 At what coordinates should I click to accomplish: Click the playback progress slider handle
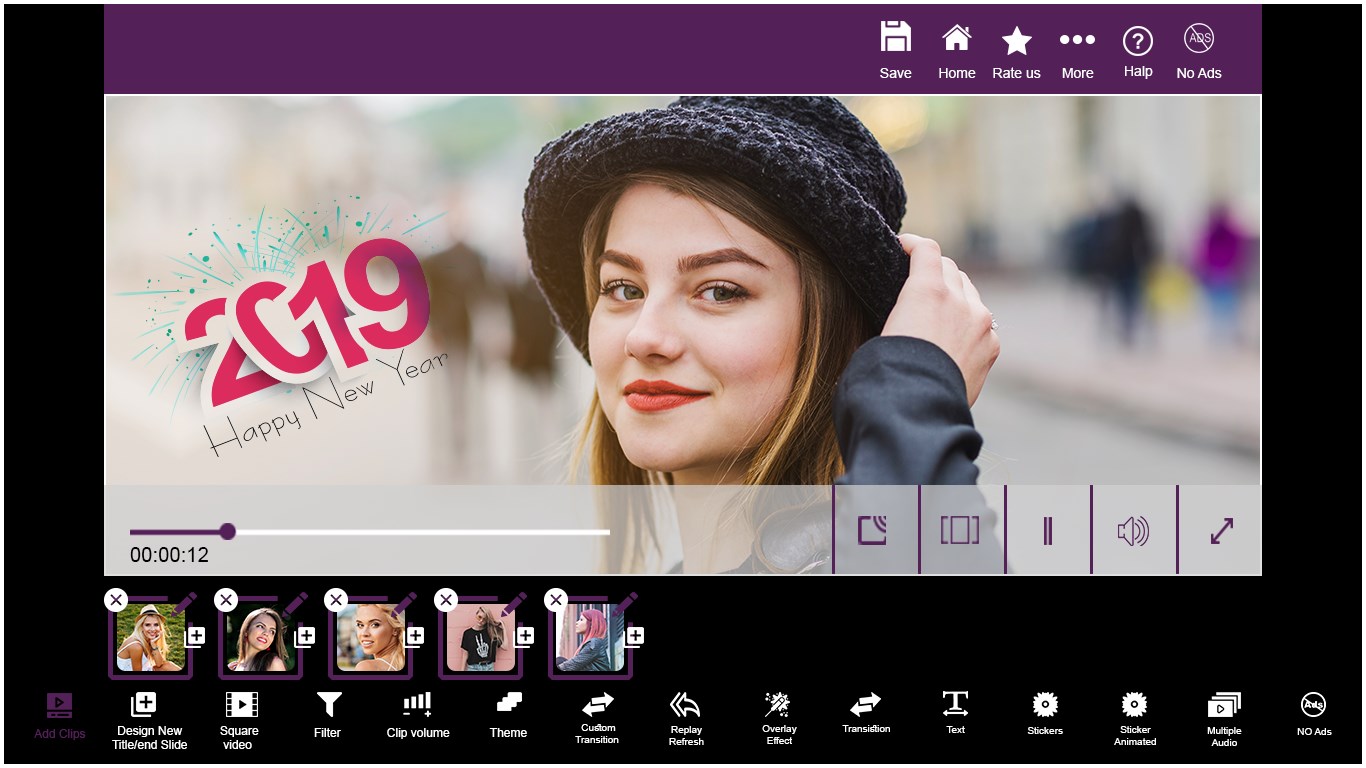[227, 531]
